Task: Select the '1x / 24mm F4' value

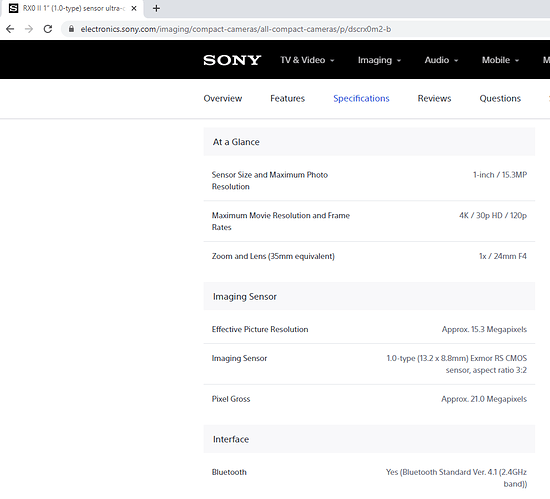Action: point(503,256)
